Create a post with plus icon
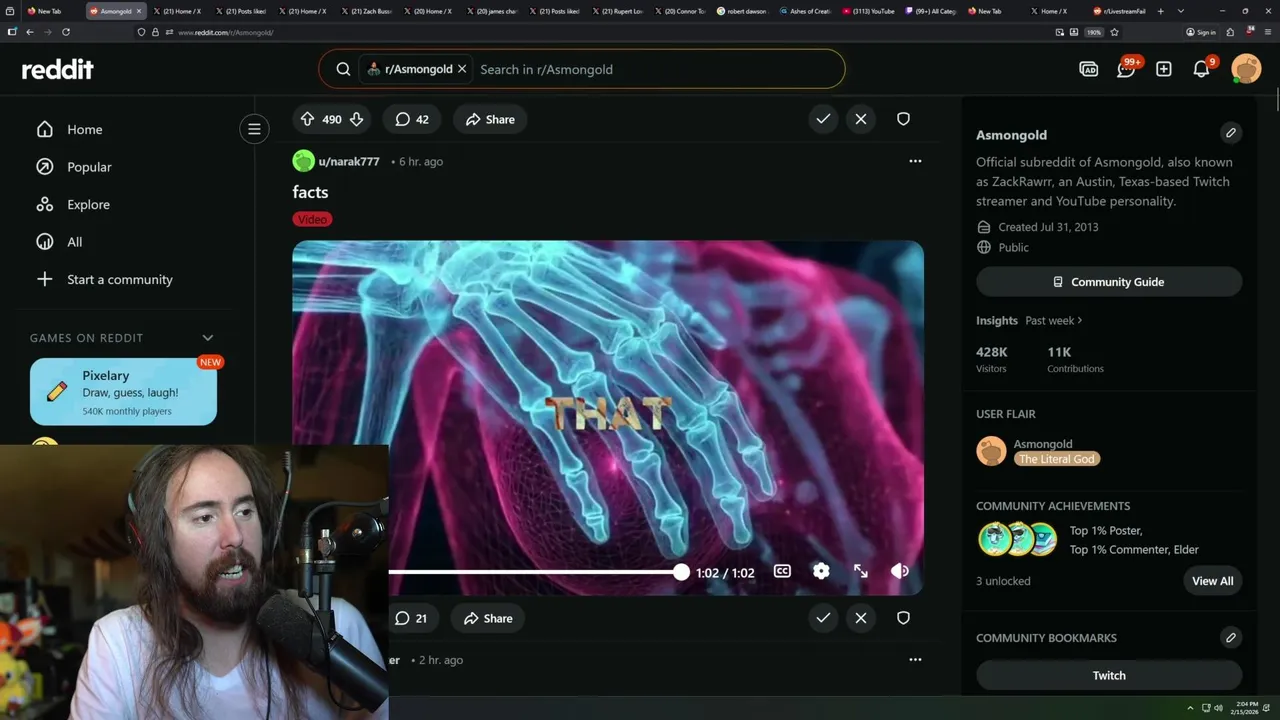The height and width of the screenshot is (720, 1280). (x=1164, y=69)
